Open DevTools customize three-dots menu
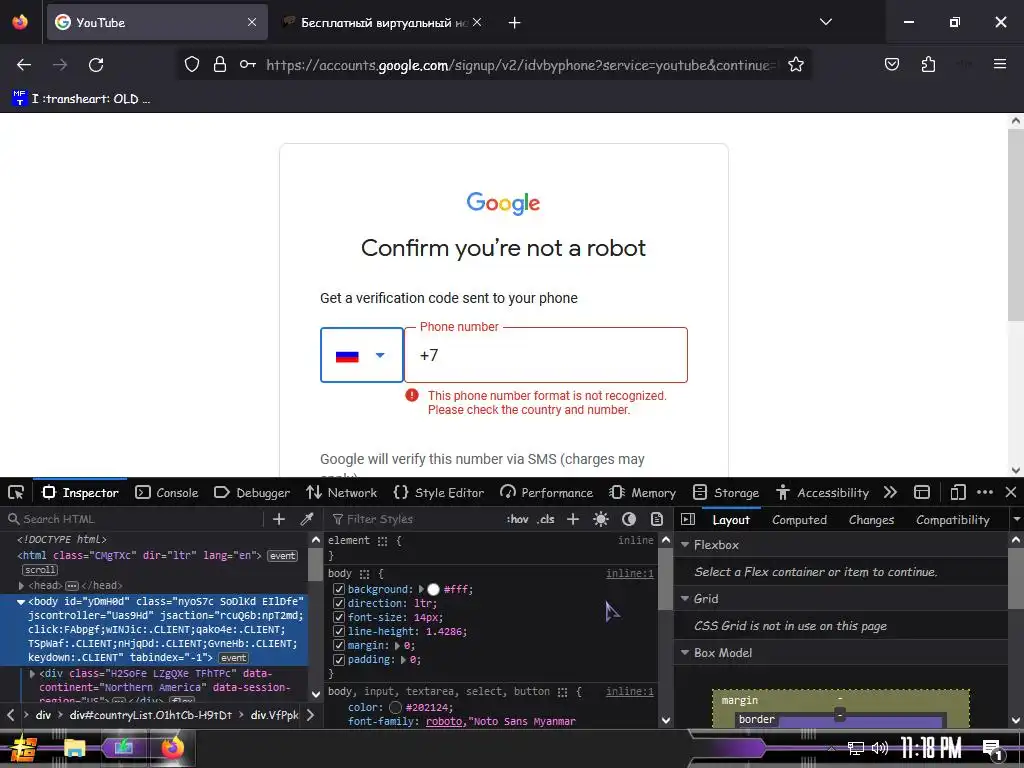Screen dimensions: 1024x768 [x=985, y=492]
